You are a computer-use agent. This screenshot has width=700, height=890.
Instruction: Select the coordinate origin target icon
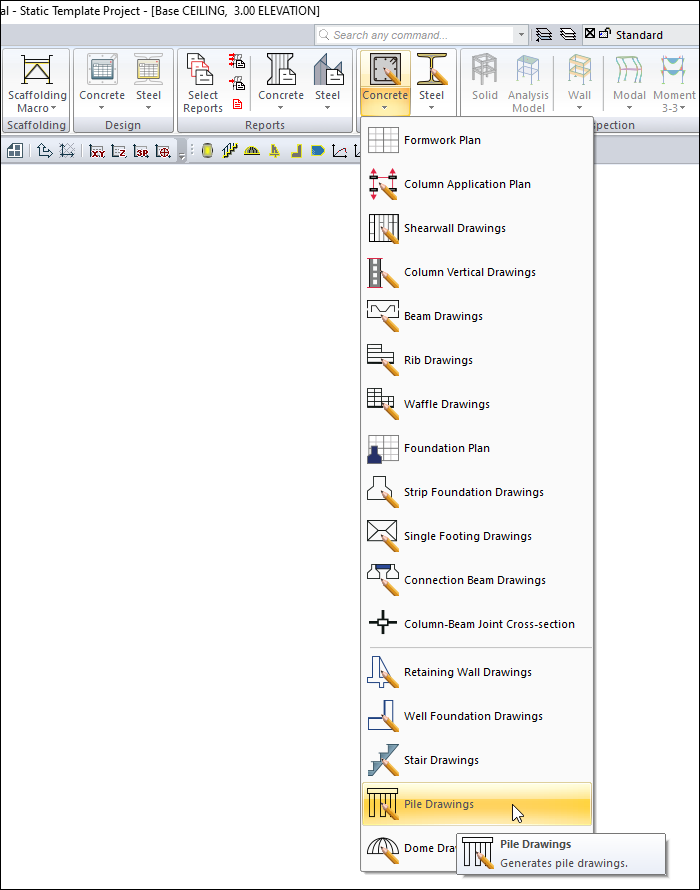[x=163, y=151]
